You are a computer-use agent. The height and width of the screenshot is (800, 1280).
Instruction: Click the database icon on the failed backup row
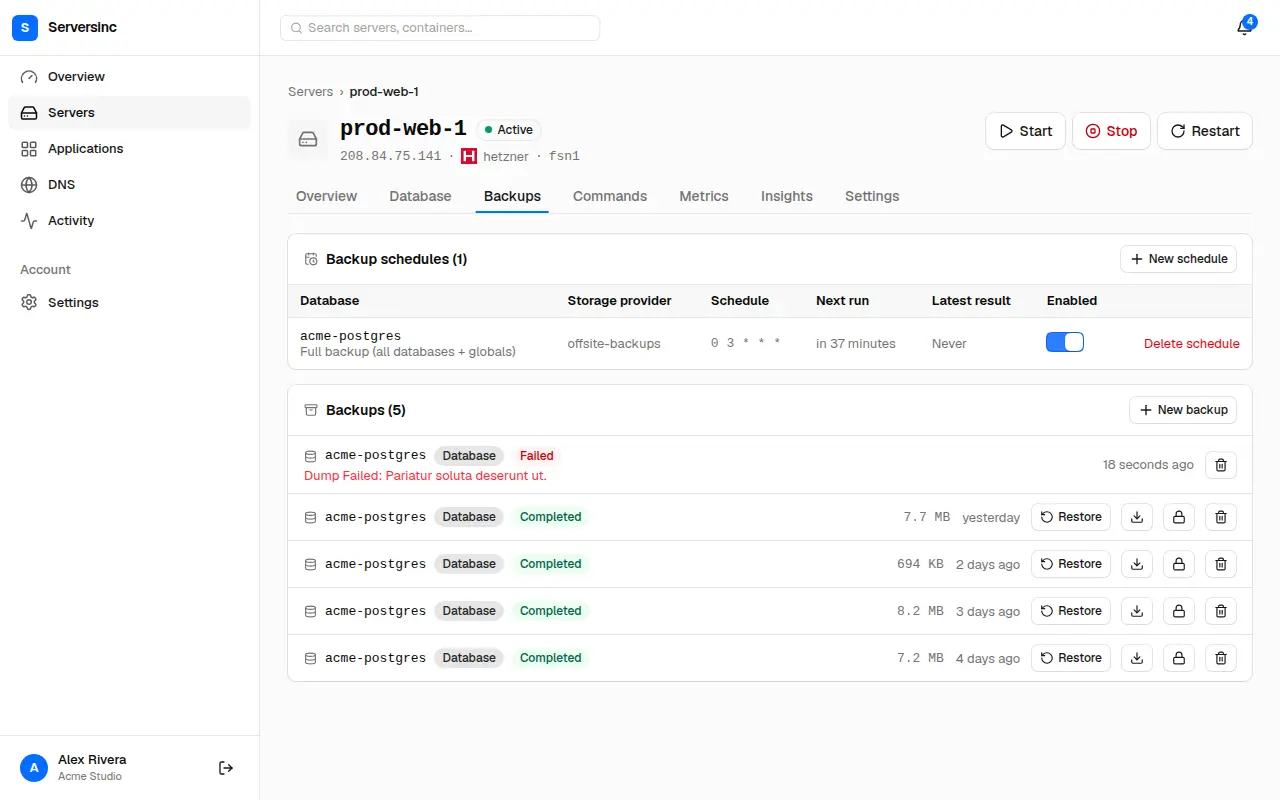(x=310, y=456)
